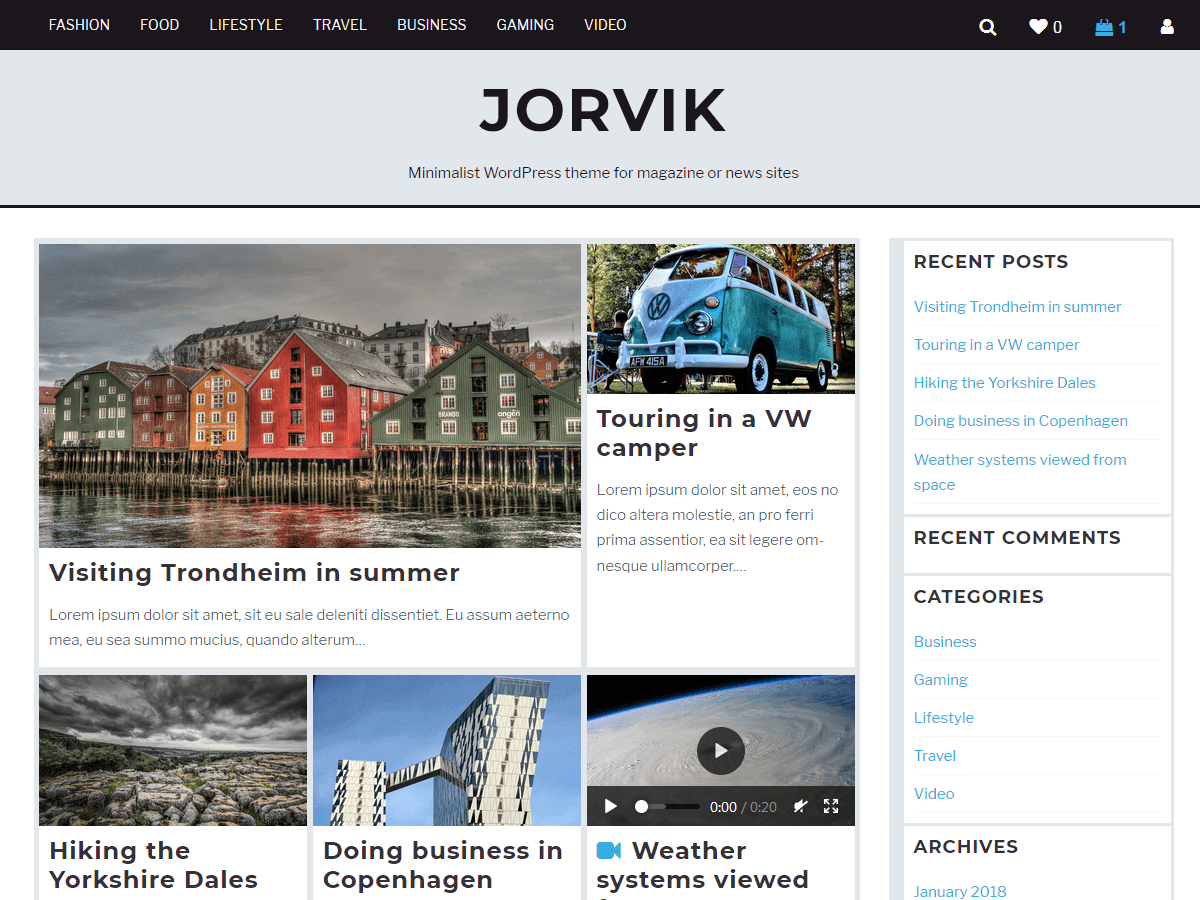This screenshot has height=900, width=1200.
Task: Click the play button in the video control bar
Action: tap(610, 806)
